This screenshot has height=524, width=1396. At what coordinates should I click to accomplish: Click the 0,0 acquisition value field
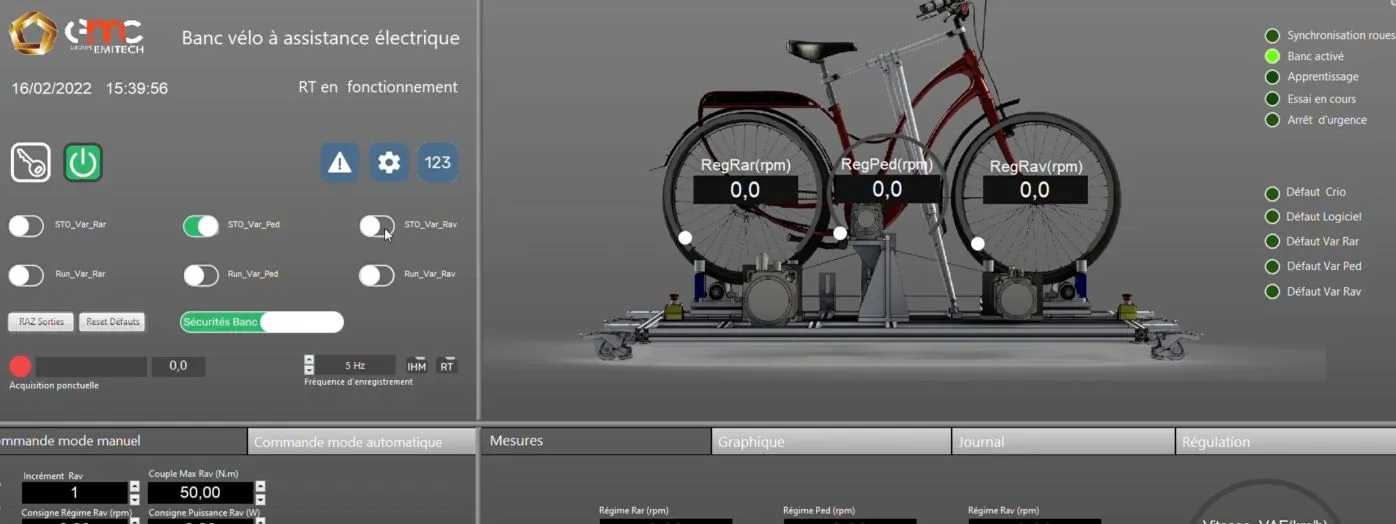(178, 367)
